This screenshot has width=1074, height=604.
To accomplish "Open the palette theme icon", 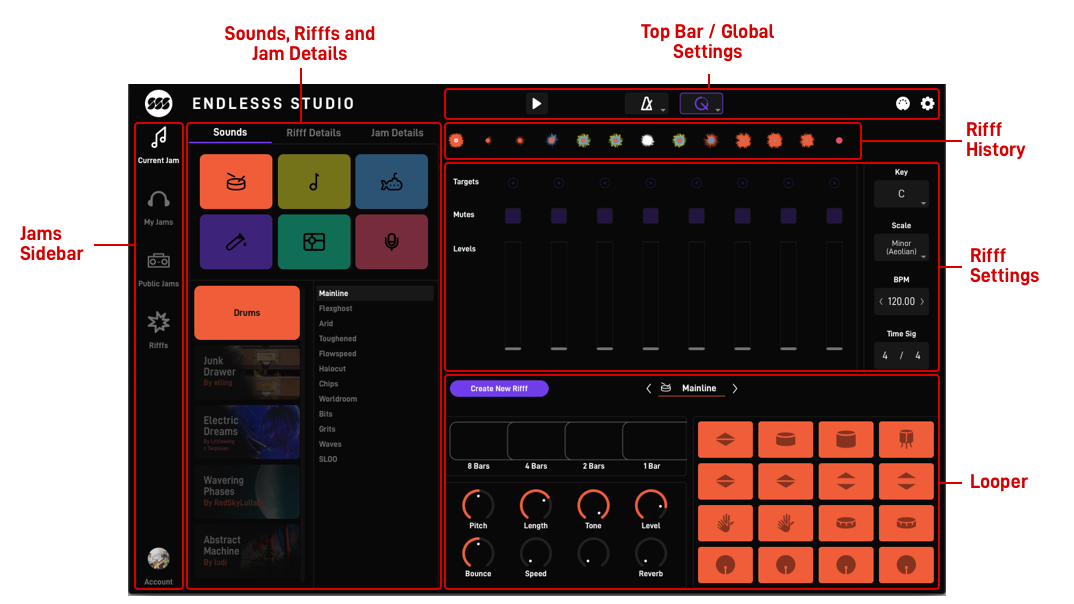I will [903, 103].
